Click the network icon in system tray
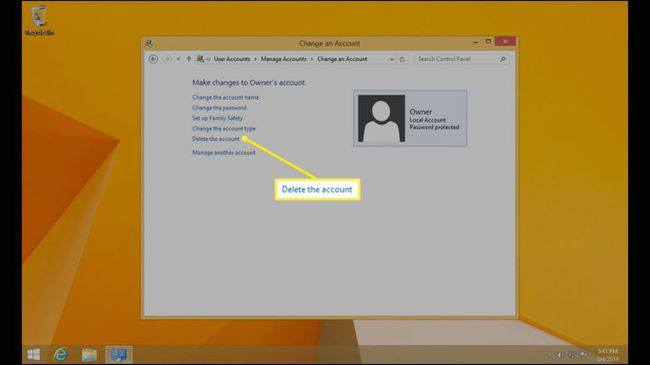650x365 pixels. click(x=572, y=355)
